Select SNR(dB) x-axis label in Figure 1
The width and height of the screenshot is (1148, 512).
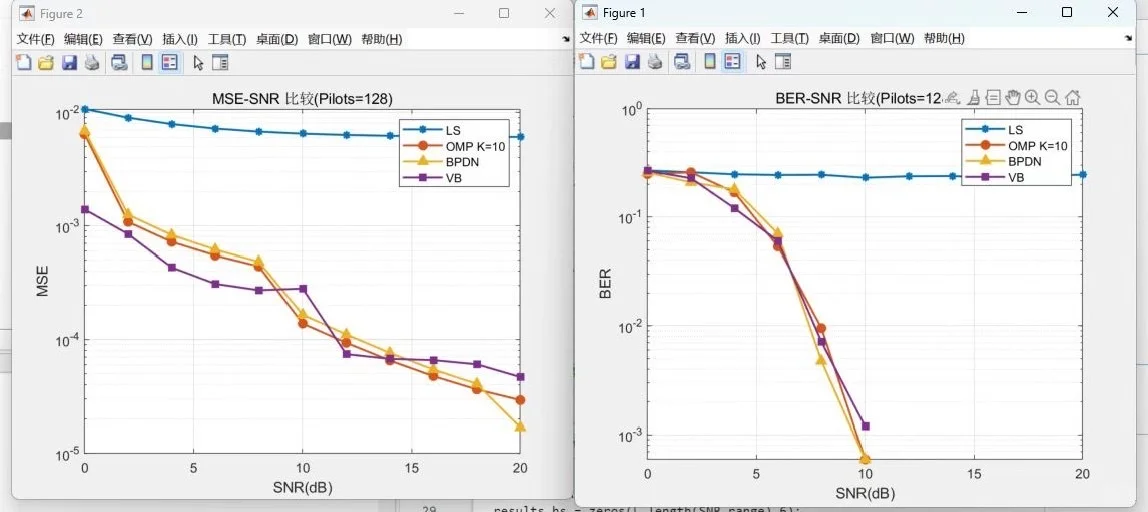[865, 493]
